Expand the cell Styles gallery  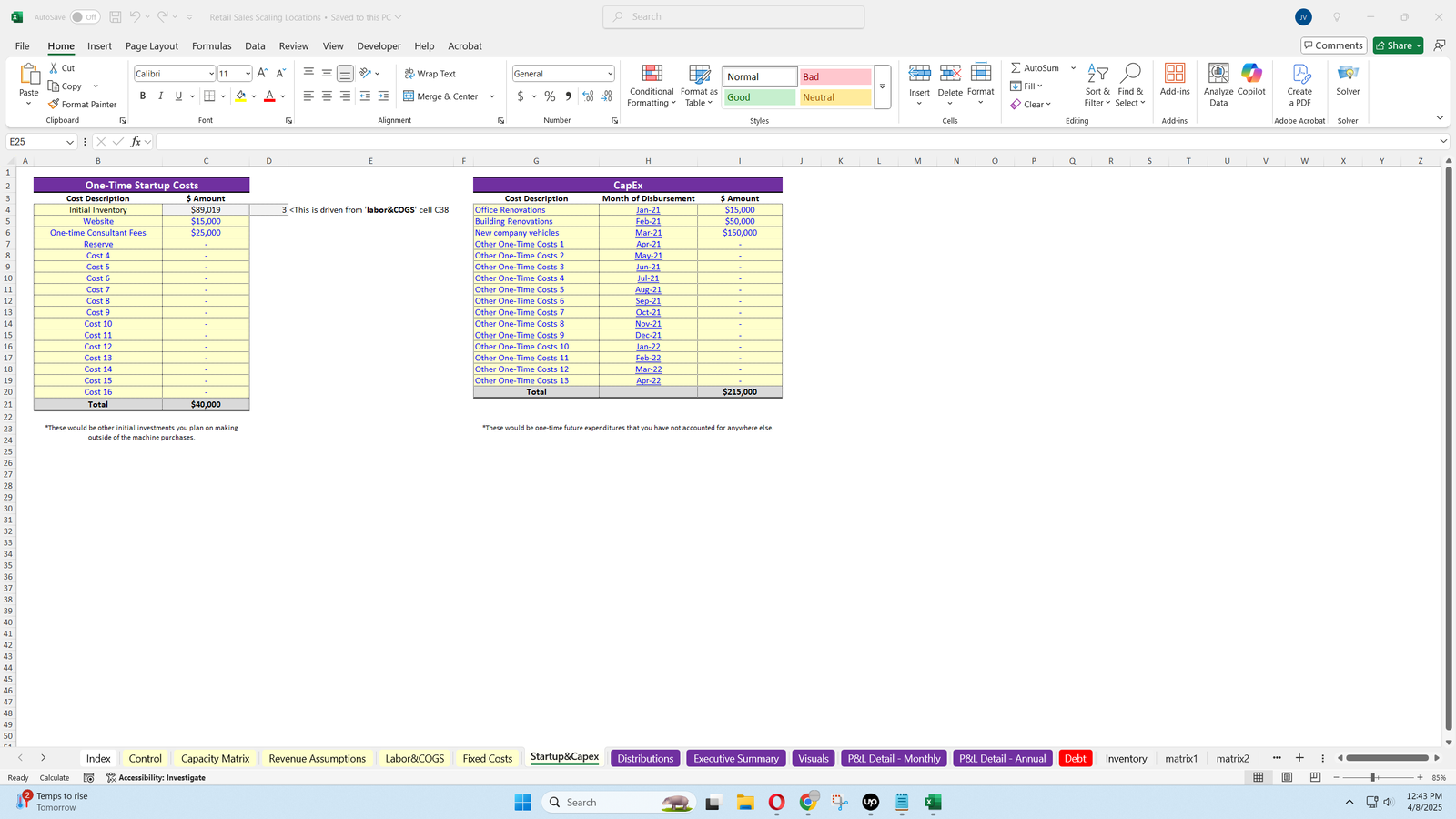[x=882, y=86]
